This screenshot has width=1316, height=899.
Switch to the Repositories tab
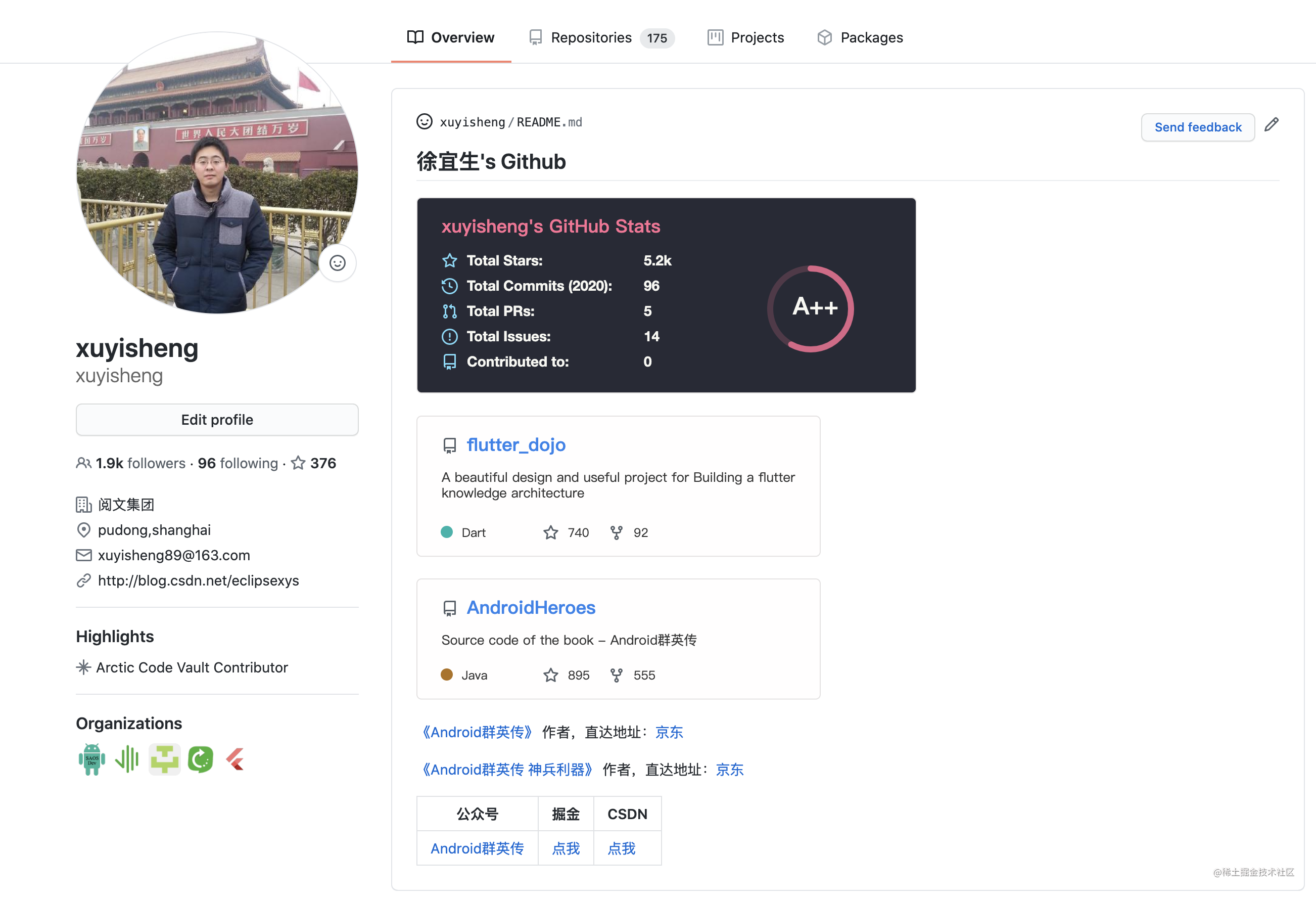(601, 37)
